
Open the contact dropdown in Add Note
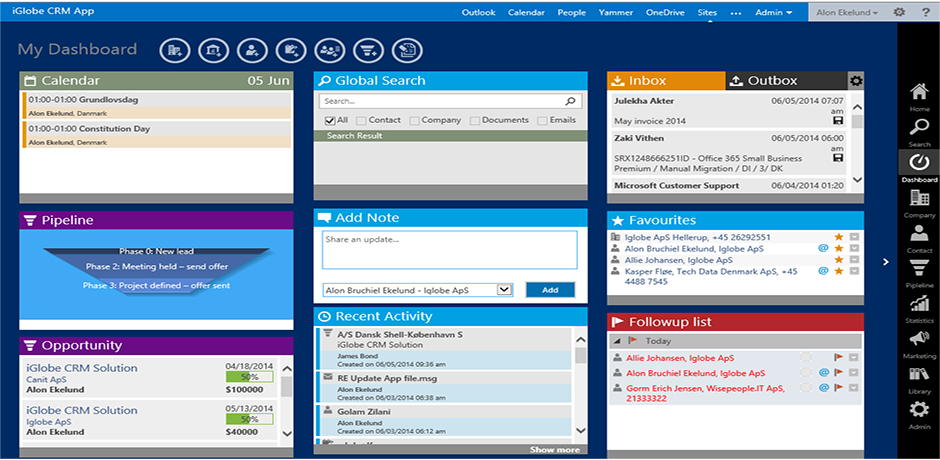point(505,290)
